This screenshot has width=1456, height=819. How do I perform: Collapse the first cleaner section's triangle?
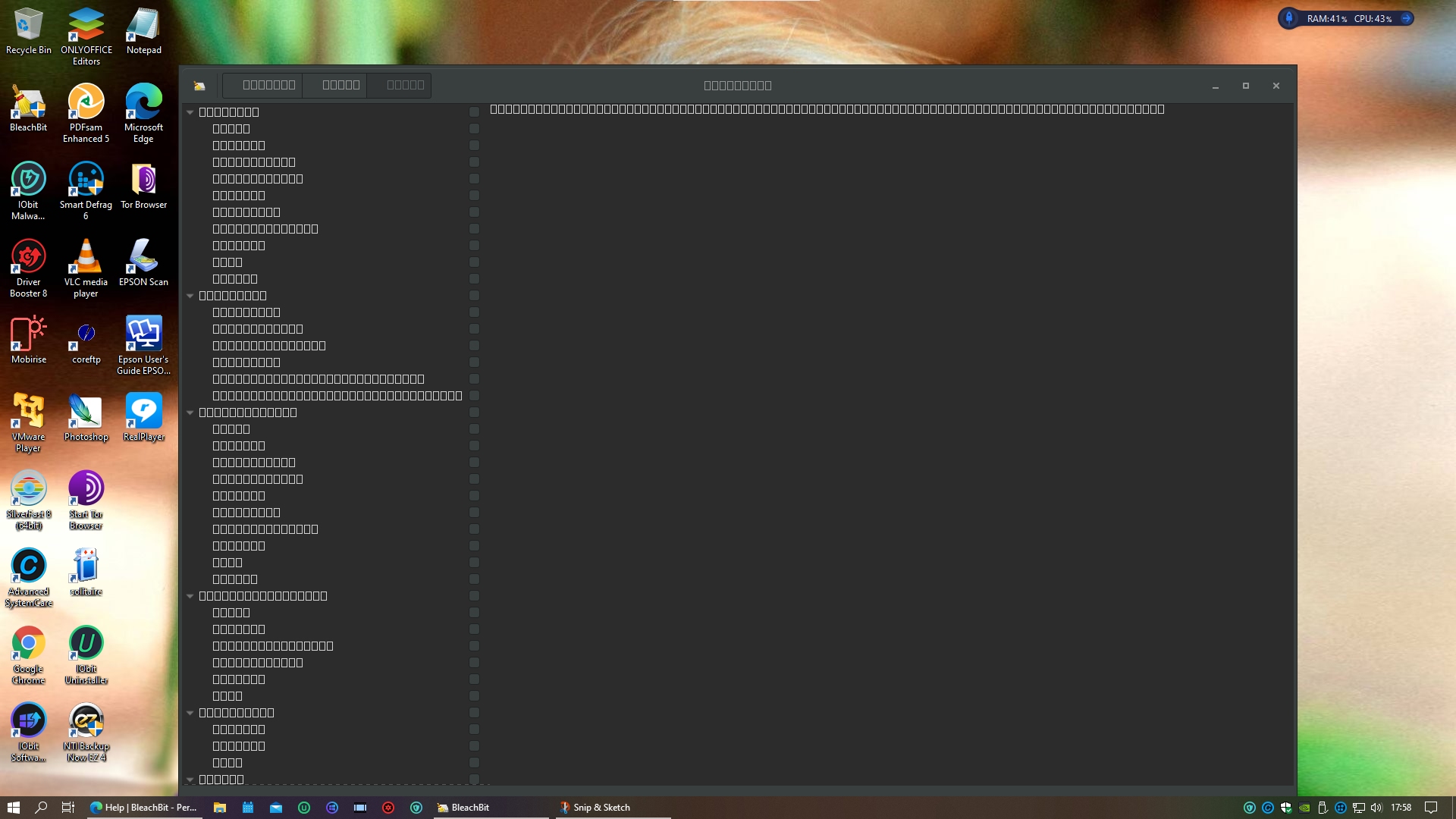(190, 111)
